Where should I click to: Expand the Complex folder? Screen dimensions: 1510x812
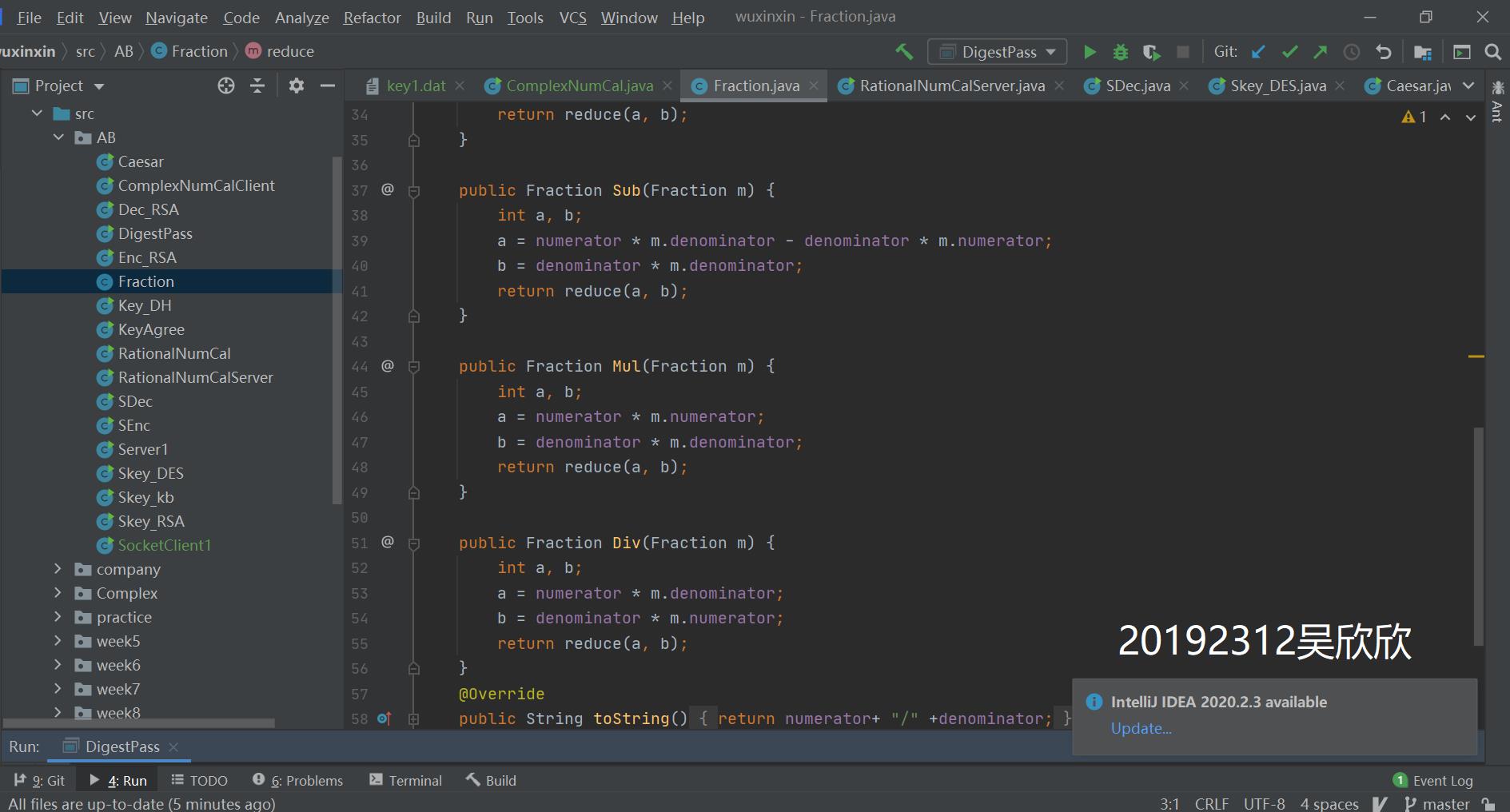tap(58, 593)
